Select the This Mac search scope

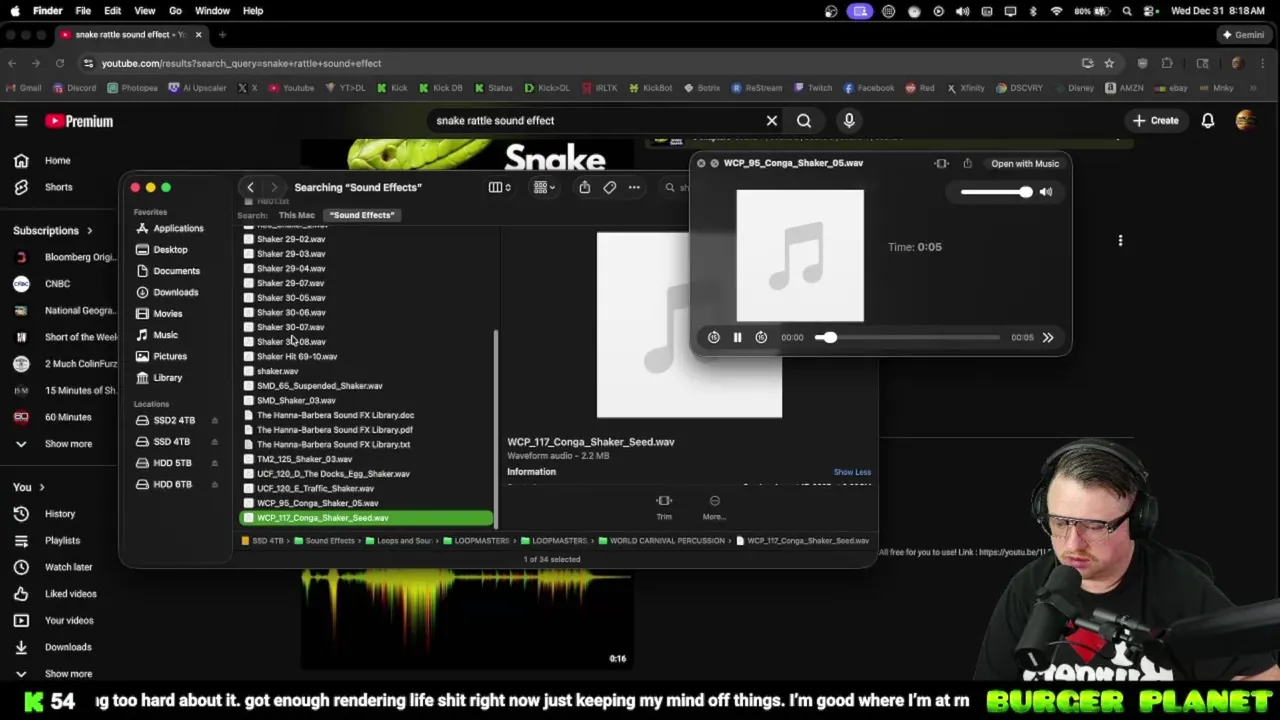point(296,215)
